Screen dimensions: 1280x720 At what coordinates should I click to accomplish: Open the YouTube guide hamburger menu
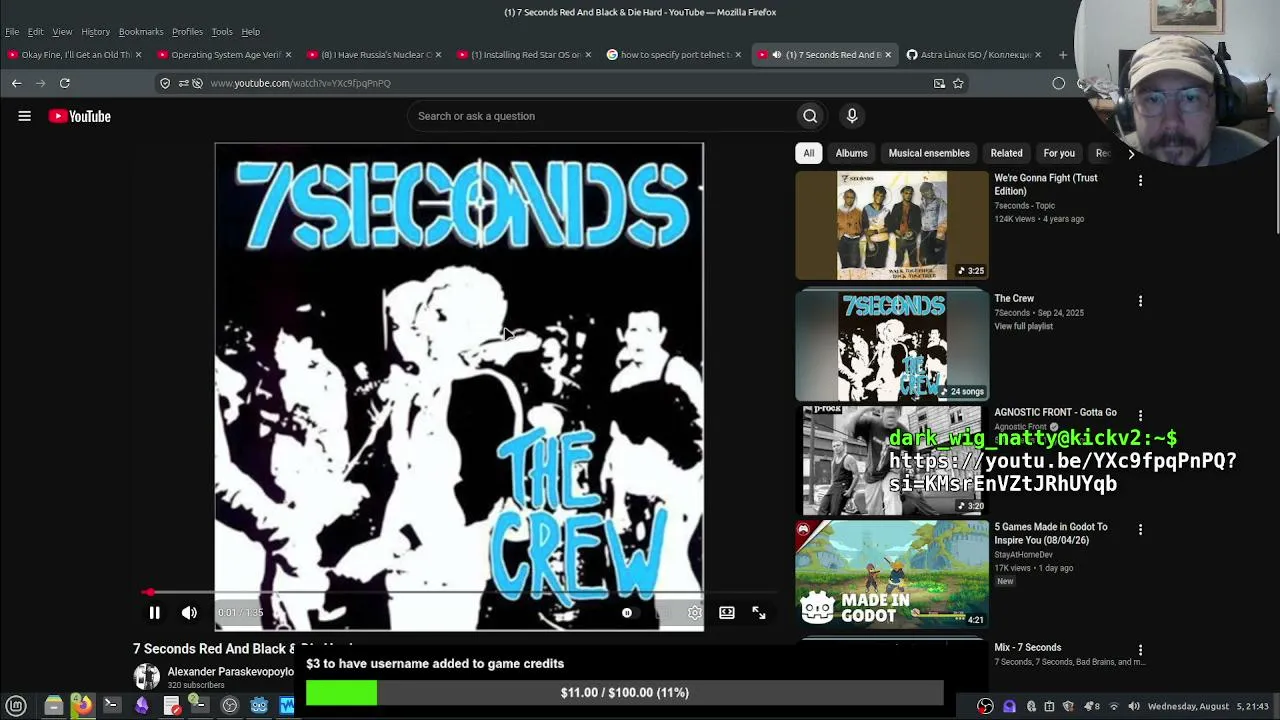(25, 116)
